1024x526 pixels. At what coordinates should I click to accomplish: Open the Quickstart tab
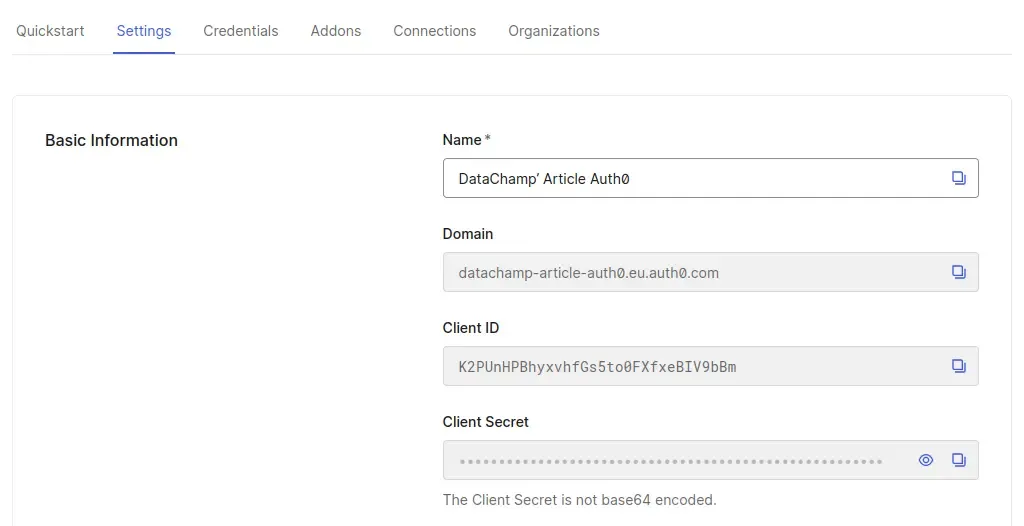(x=50, y=31)
